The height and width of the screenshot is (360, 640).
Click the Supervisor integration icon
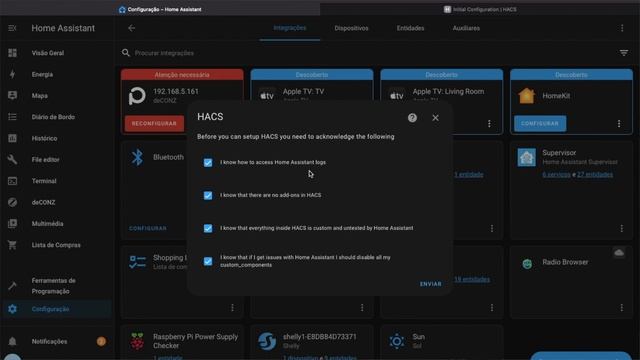pyautogui.click(x=527, y=157)
